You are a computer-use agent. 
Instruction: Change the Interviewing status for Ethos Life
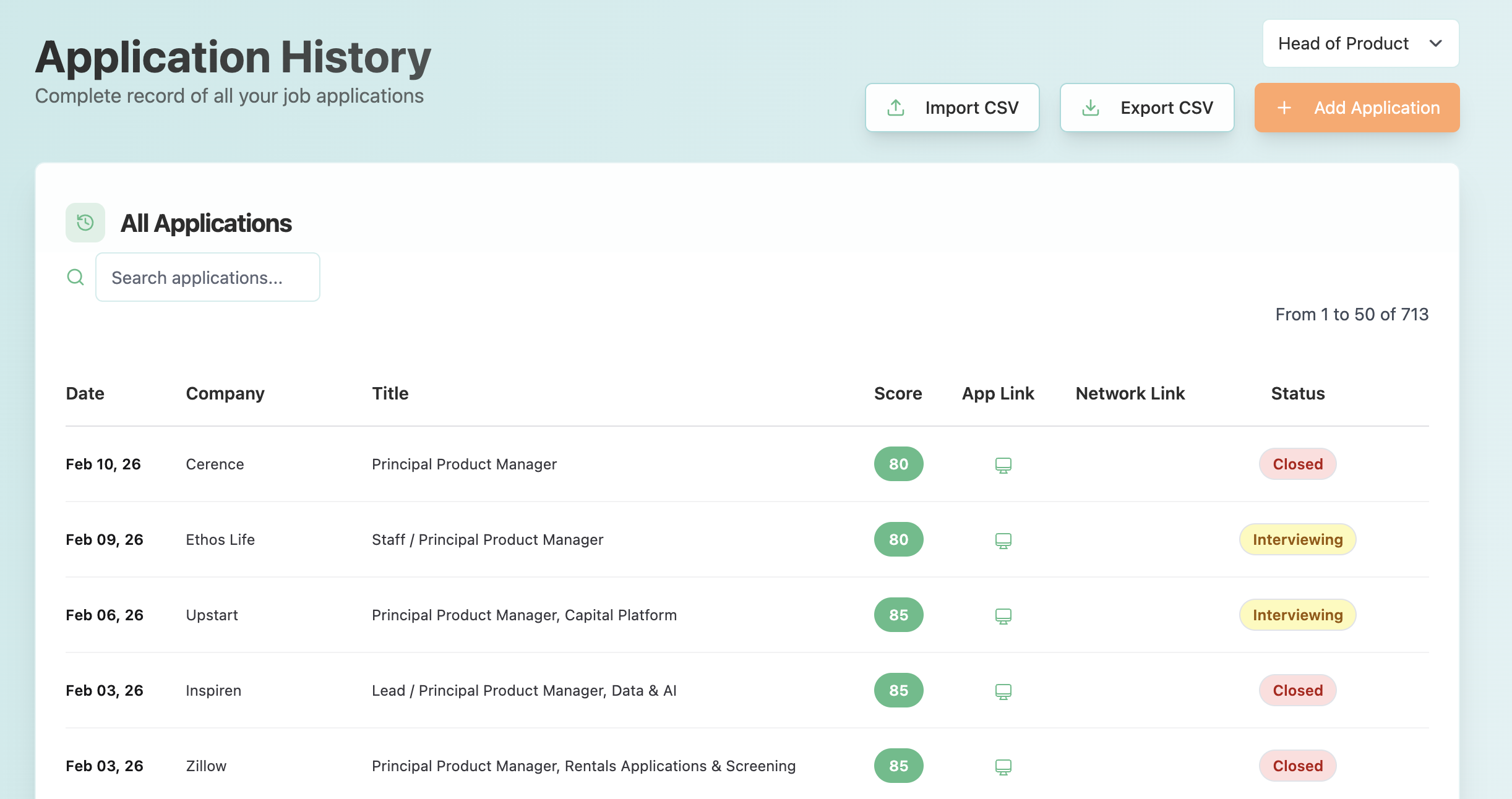pos(1297,539)
